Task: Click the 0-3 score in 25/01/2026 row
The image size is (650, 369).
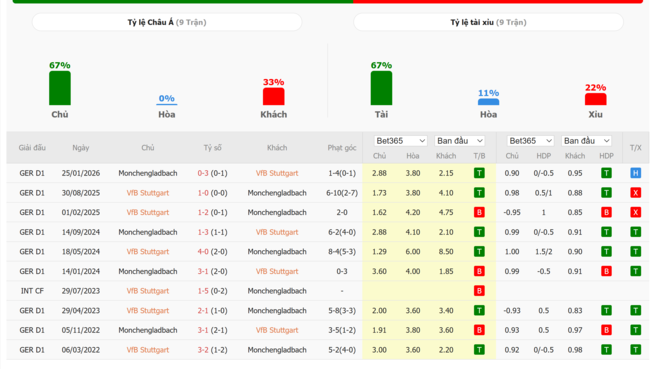Action: (x=203, y=173)
